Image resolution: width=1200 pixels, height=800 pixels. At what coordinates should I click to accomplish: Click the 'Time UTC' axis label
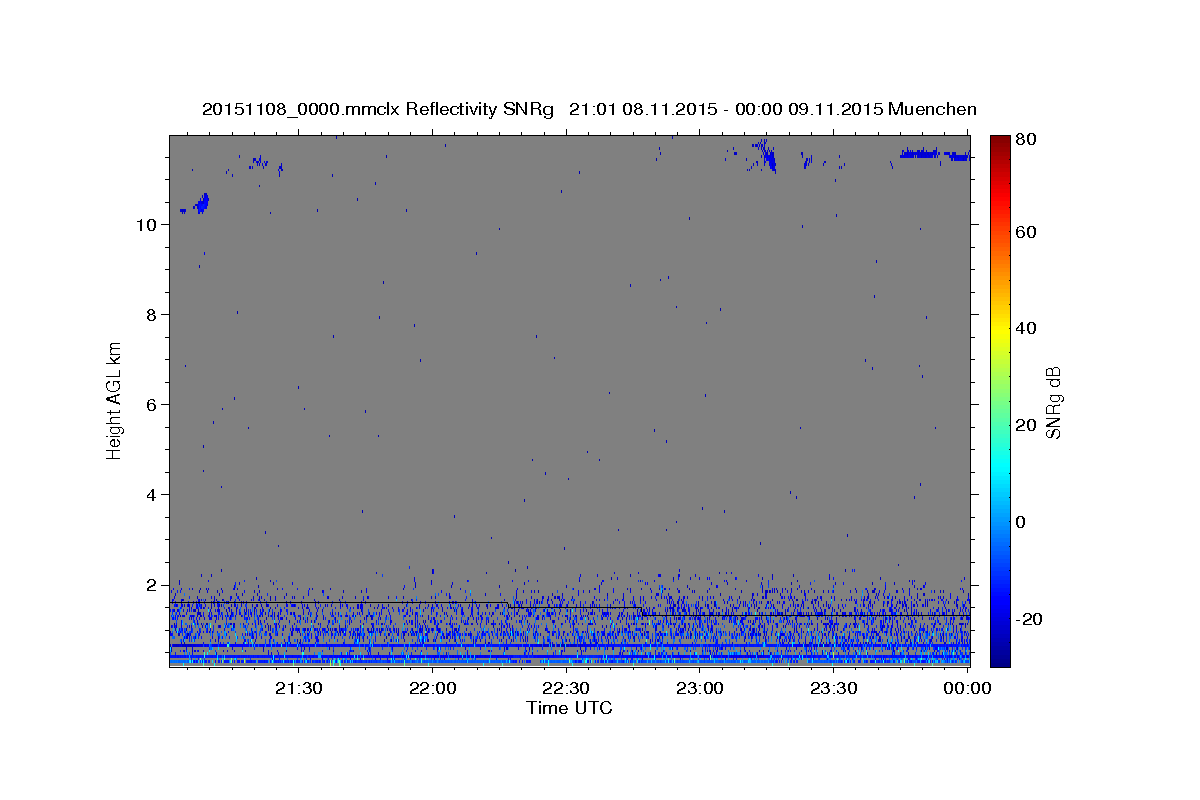pyautogui.click(x=569, y=708)
